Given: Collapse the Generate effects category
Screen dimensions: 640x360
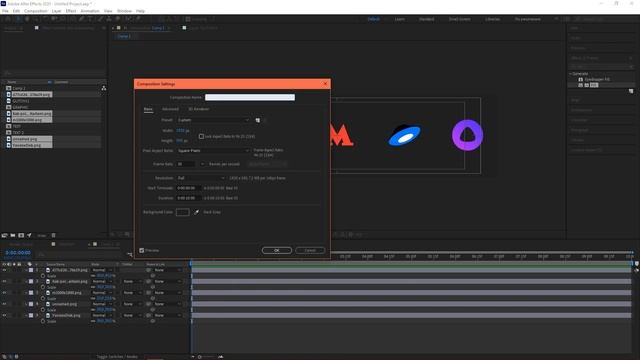Looking at the screenshot, I should point(571,74).
